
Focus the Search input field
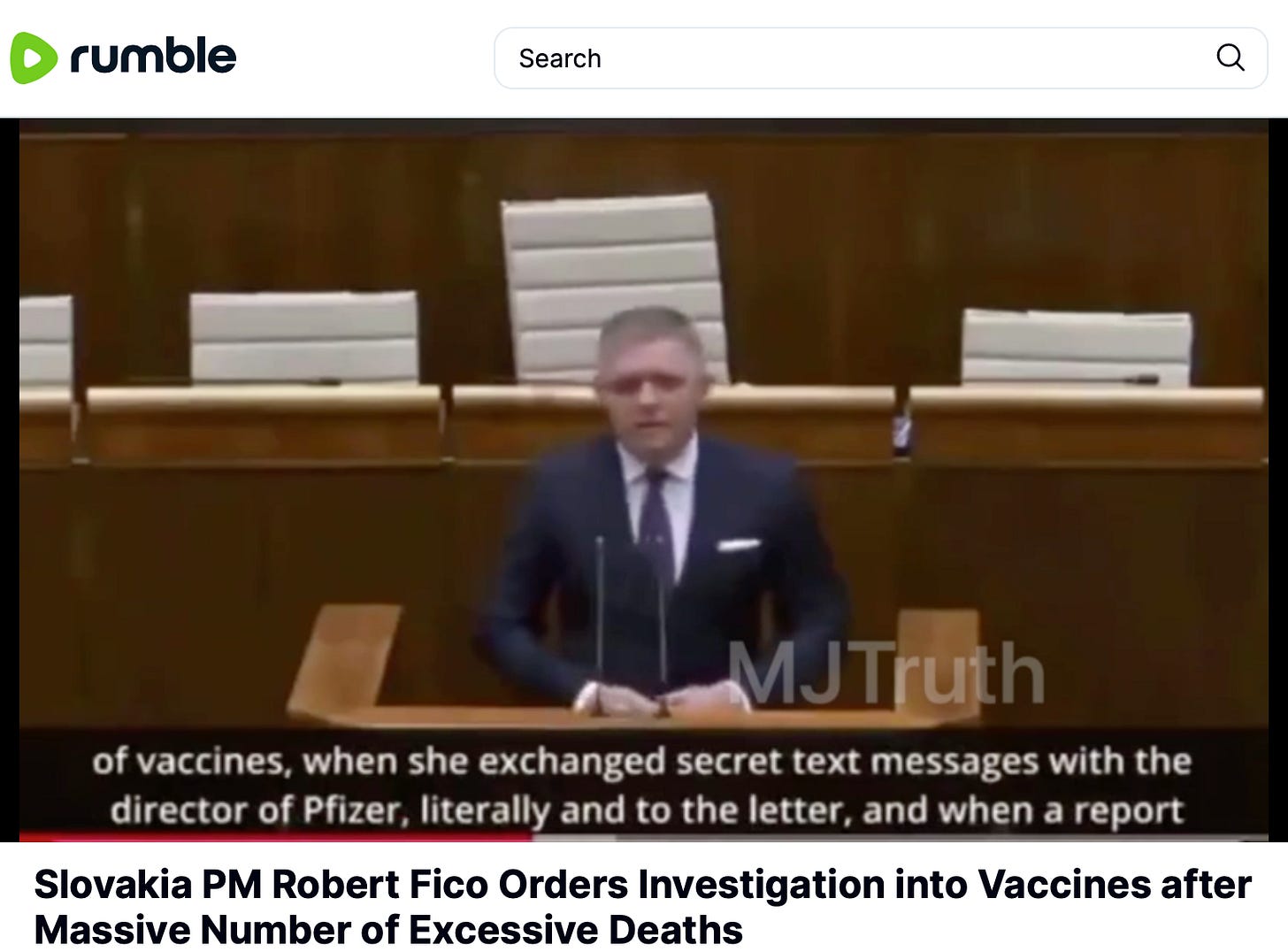pos(880,58)
